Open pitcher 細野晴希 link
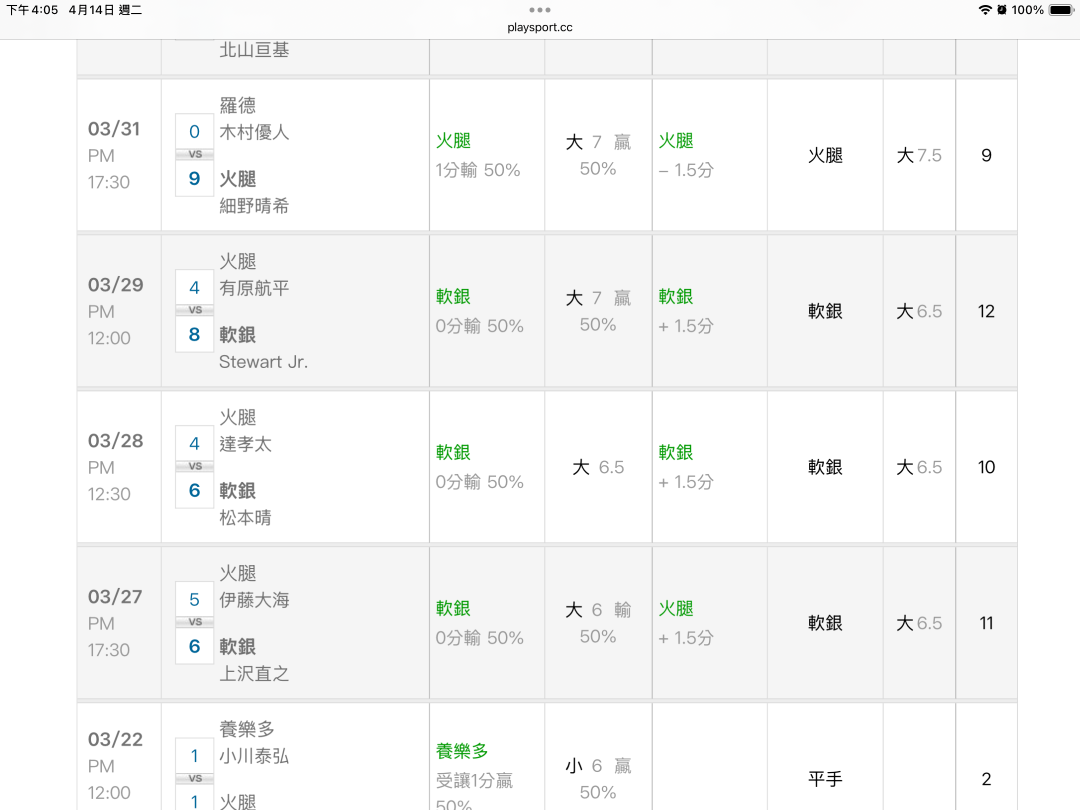 tap(254, 206)
